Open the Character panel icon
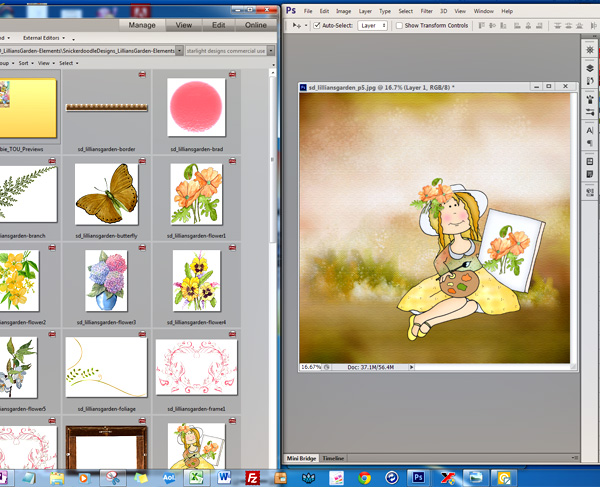Image resolution: width=600 pixels, height=487 pixels. point(590,130)
